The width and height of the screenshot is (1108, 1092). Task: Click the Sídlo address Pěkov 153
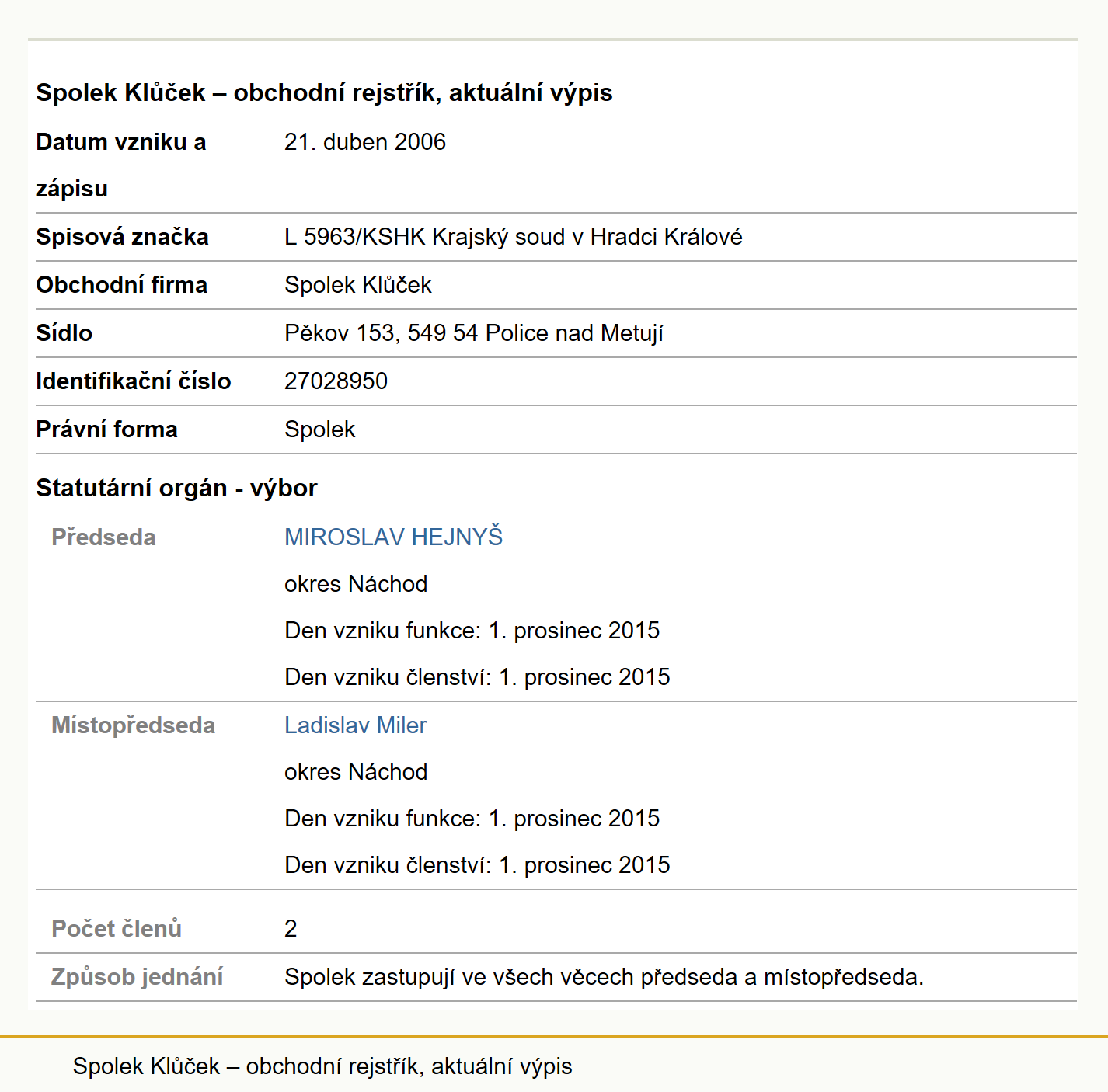(473, 333)
